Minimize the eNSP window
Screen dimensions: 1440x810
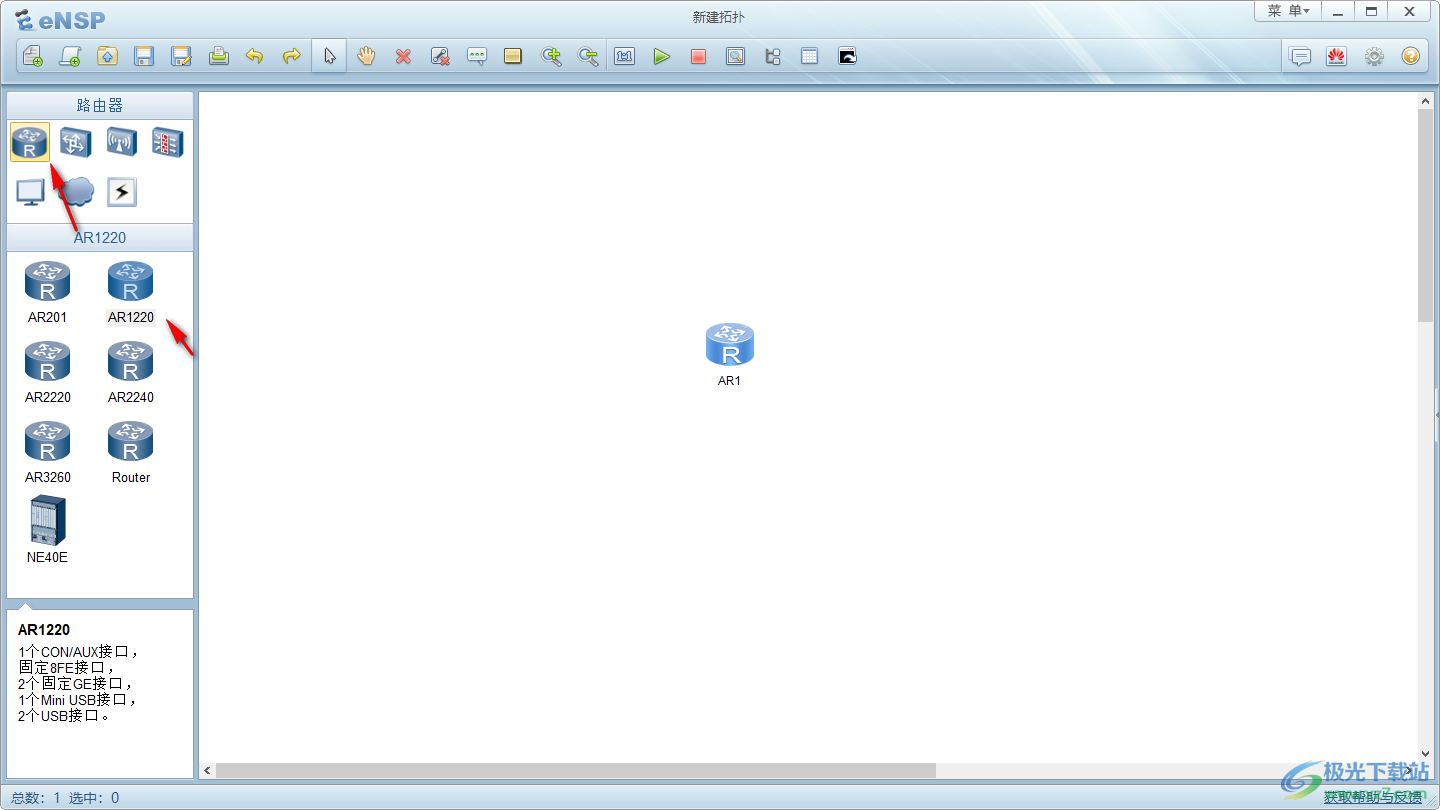(x=1338, y=11)
